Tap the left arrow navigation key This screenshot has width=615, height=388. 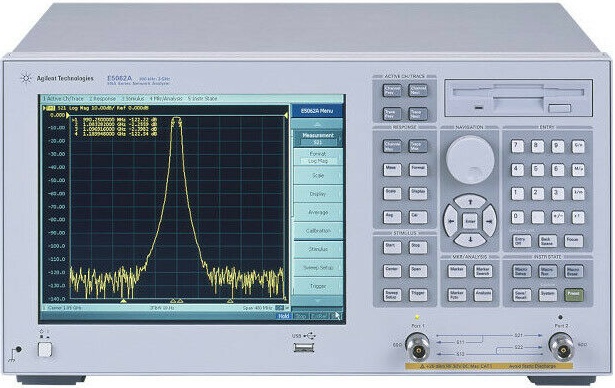[x=451, y=221]
